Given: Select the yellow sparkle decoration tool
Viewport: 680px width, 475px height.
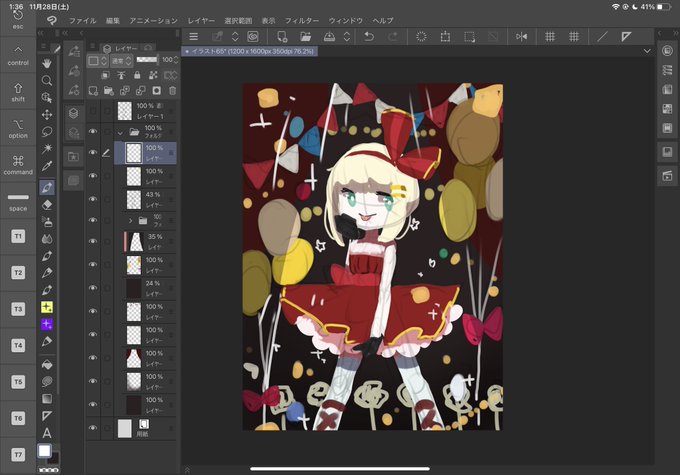Looking at the screenshot, I should pos(47,307).
